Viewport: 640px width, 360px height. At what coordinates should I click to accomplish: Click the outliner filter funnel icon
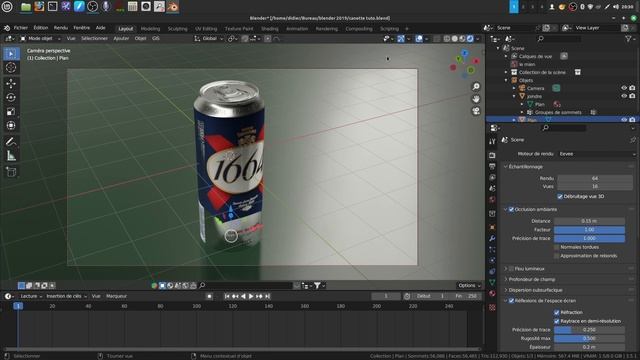click(628, 39)
